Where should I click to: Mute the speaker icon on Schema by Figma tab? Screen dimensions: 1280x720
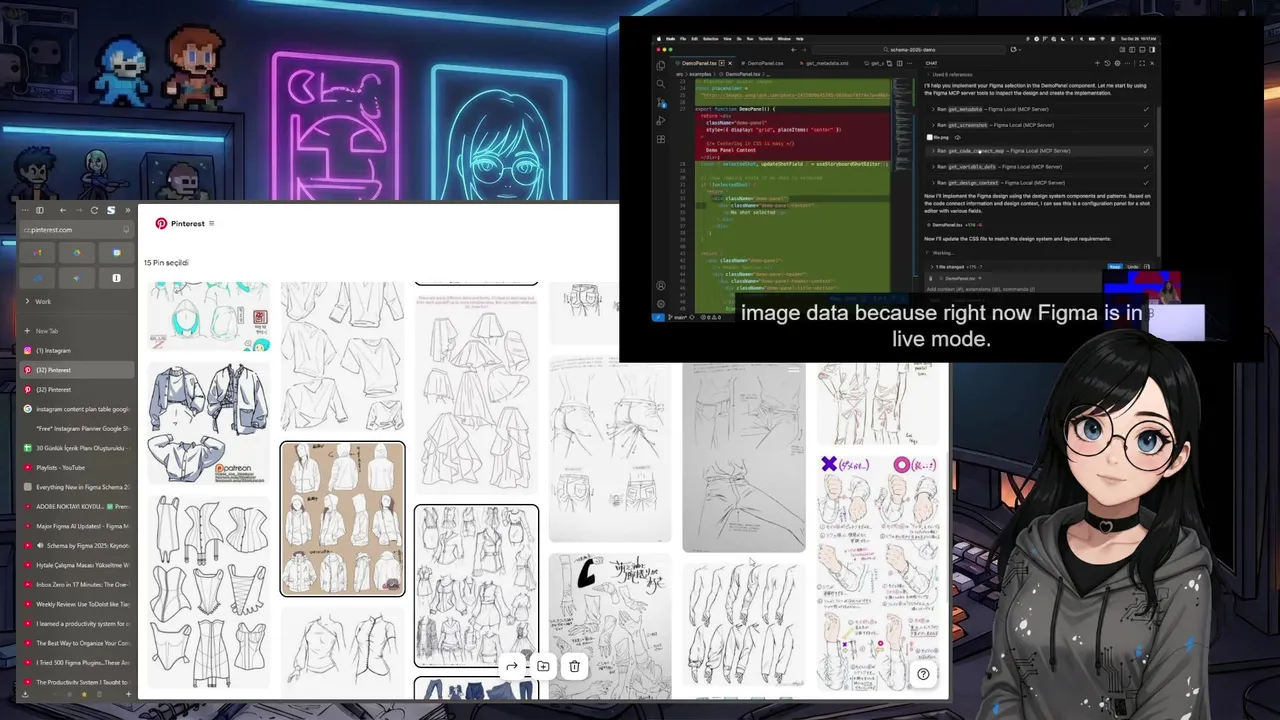tap(40, 545)
